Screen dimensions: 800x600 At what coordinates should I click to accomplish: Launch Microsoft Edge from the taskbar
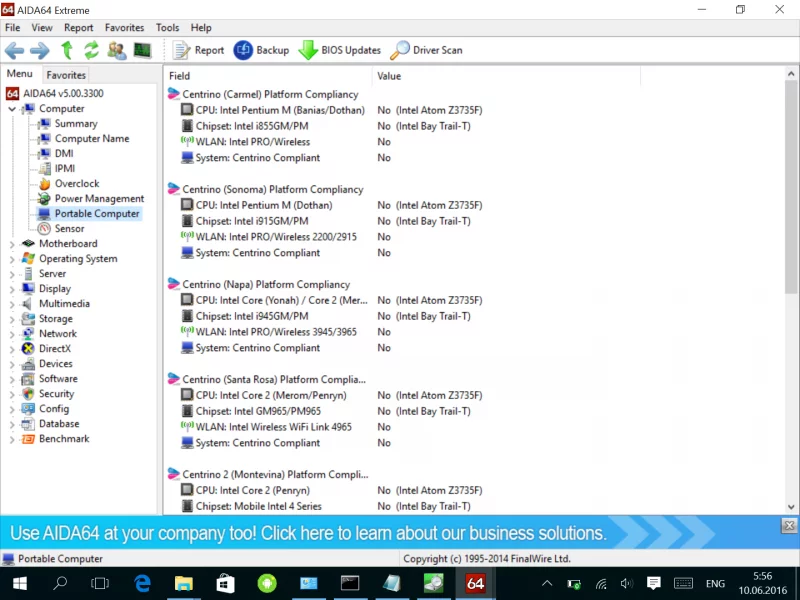(142, 583)
